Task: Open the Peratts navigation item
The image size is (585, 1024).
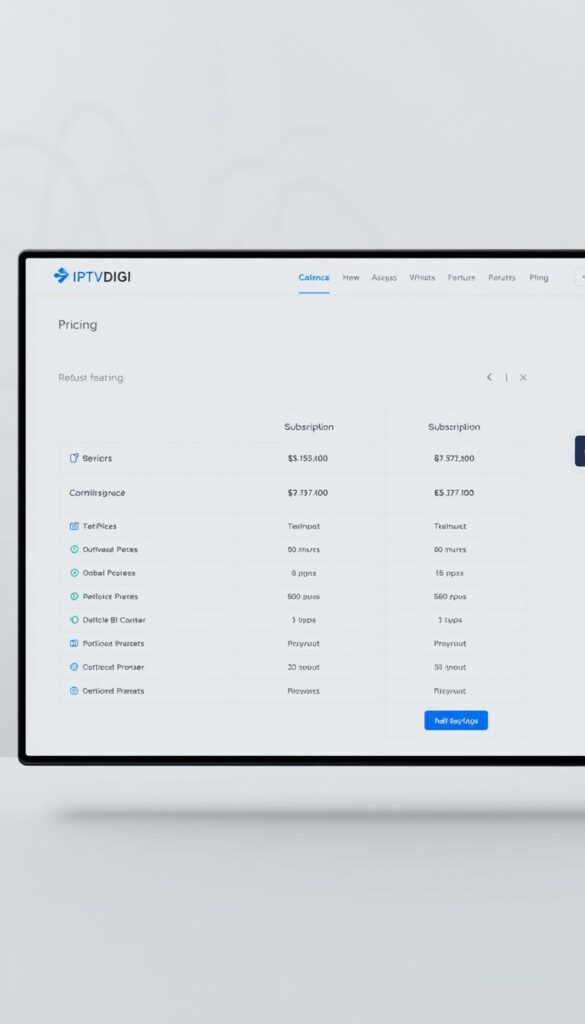Action: (502, 278)
